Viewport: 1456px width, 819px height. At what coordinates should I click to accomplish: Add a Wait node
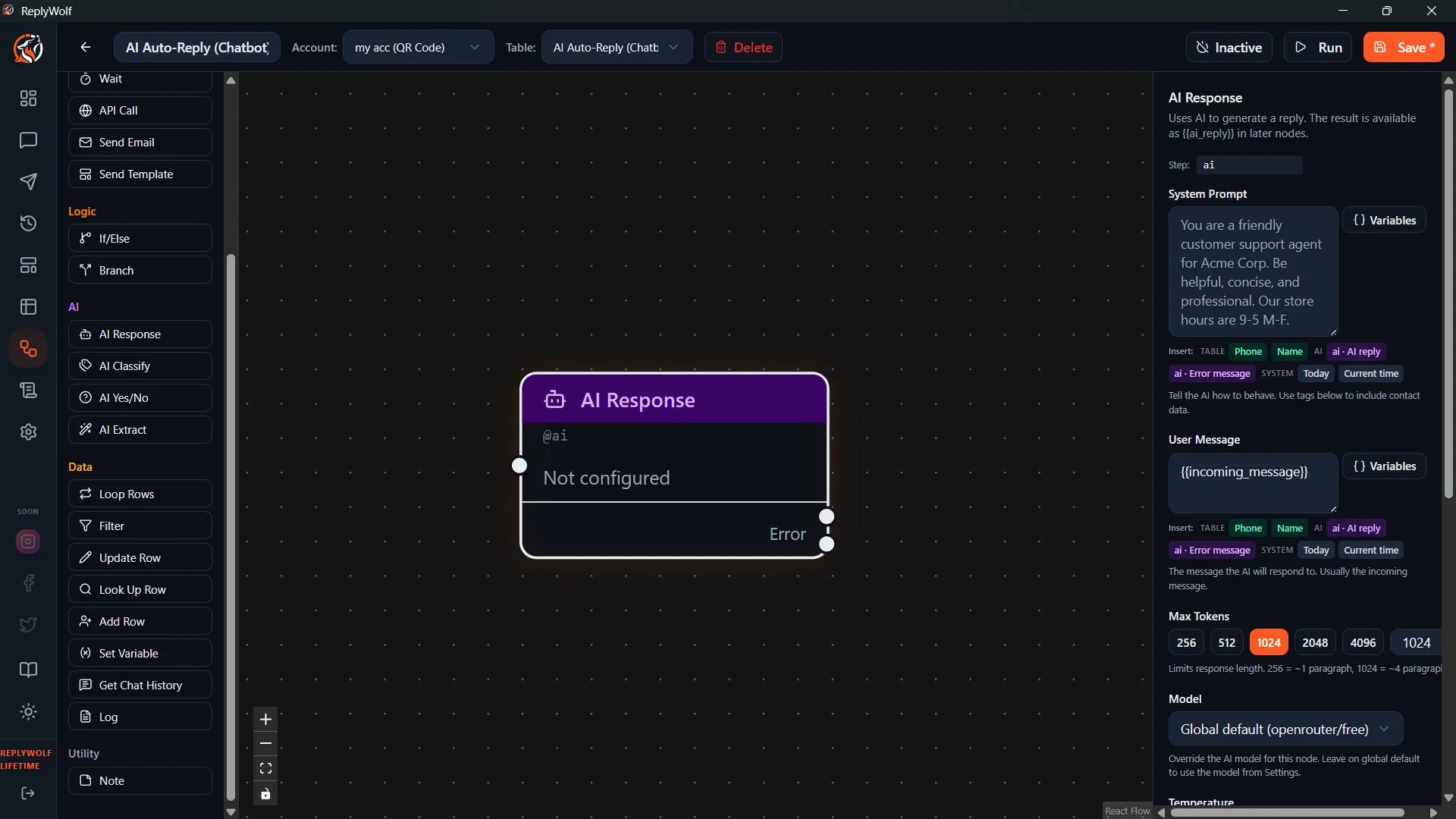(140, 79)
